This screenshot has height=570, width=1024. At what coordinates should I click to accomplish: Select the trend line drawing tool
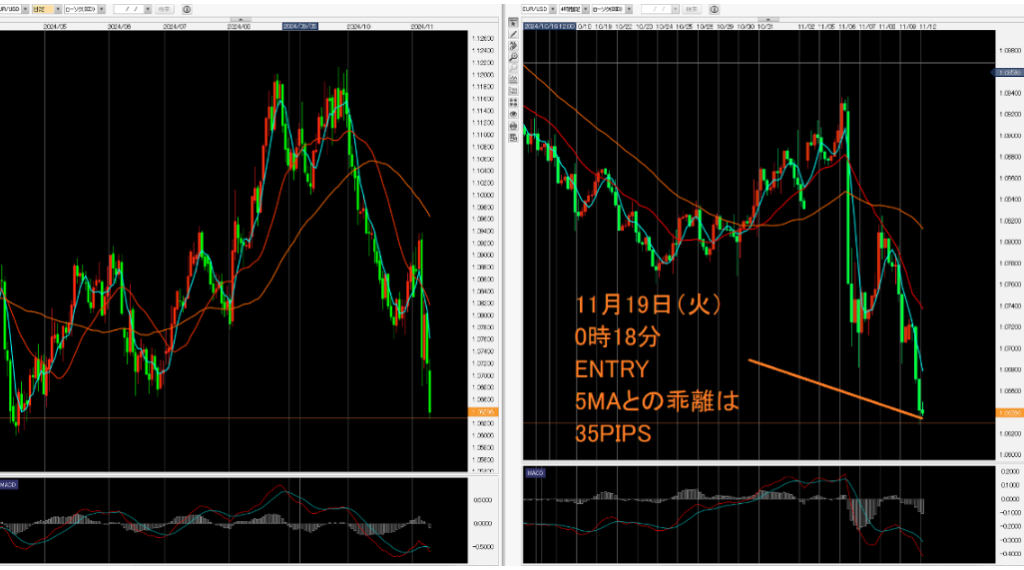tap(513, 35)
